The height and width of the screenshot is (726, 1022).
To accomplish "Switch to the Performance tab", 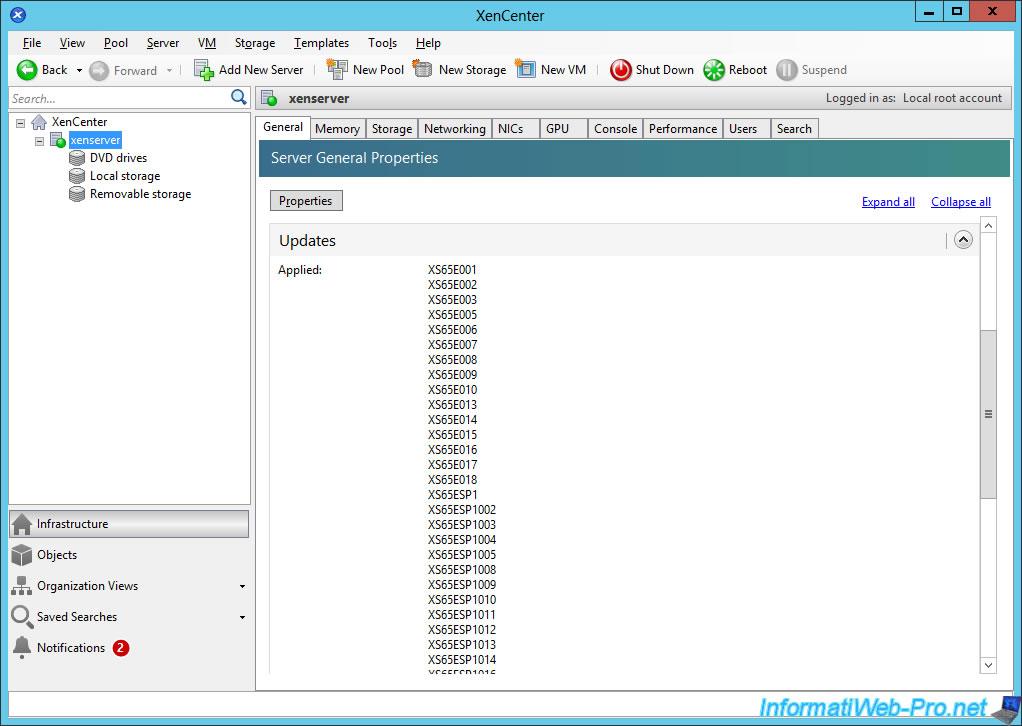I will tap(683, 129).
